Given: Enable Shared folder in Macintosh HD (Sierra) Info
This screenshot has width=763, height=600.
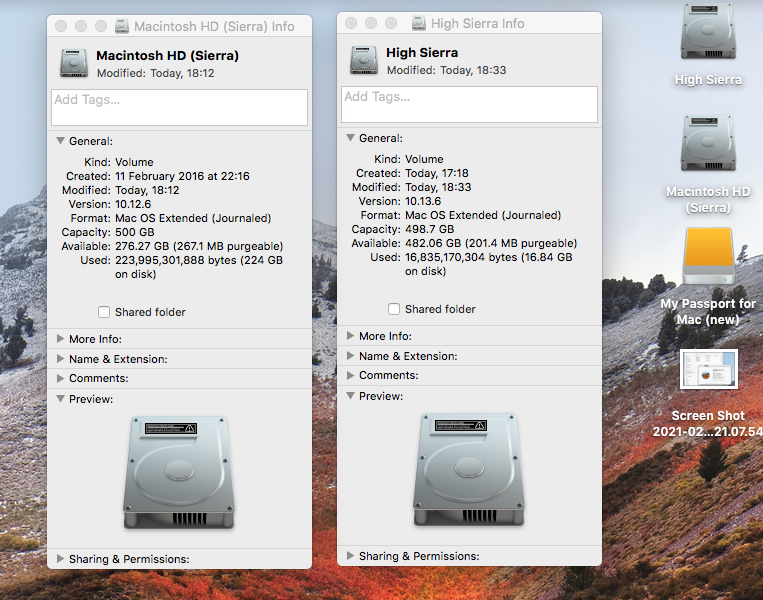Looking at the screenshot, I should (x=104, y=312).
